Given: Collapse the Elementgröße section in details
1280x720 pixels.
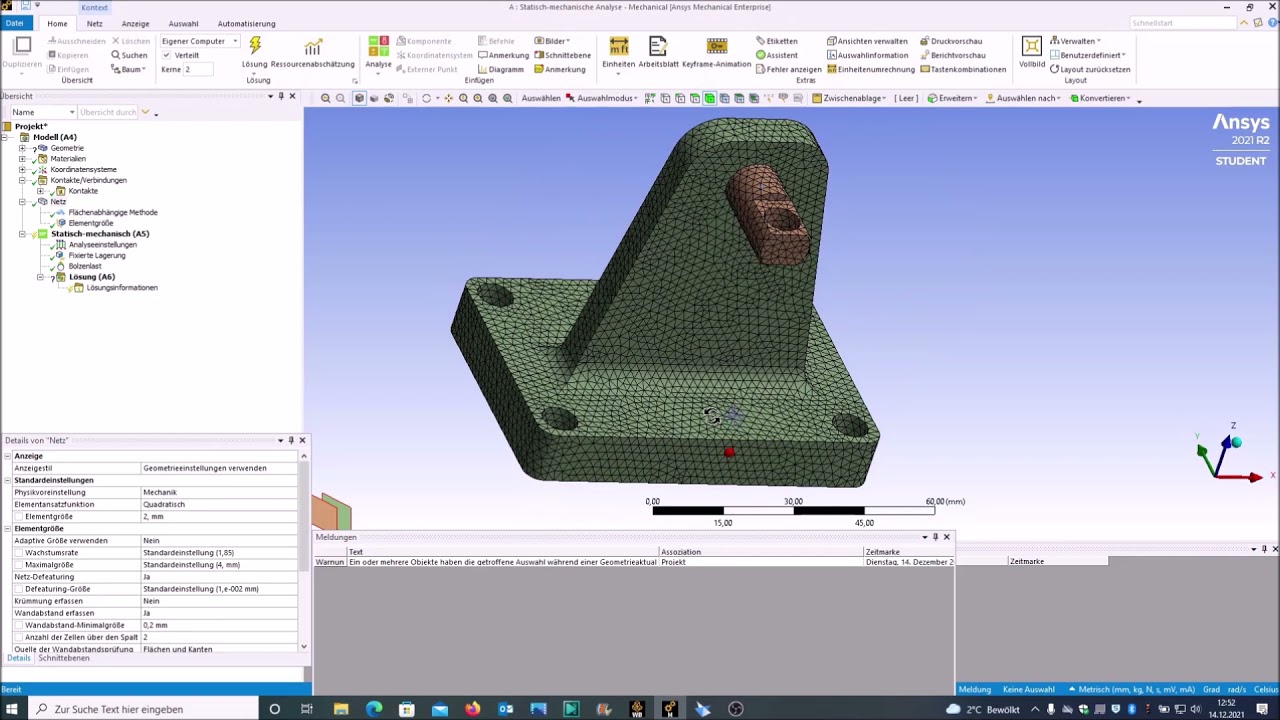Looking at the screenshot, I should (x=9, y=529).
